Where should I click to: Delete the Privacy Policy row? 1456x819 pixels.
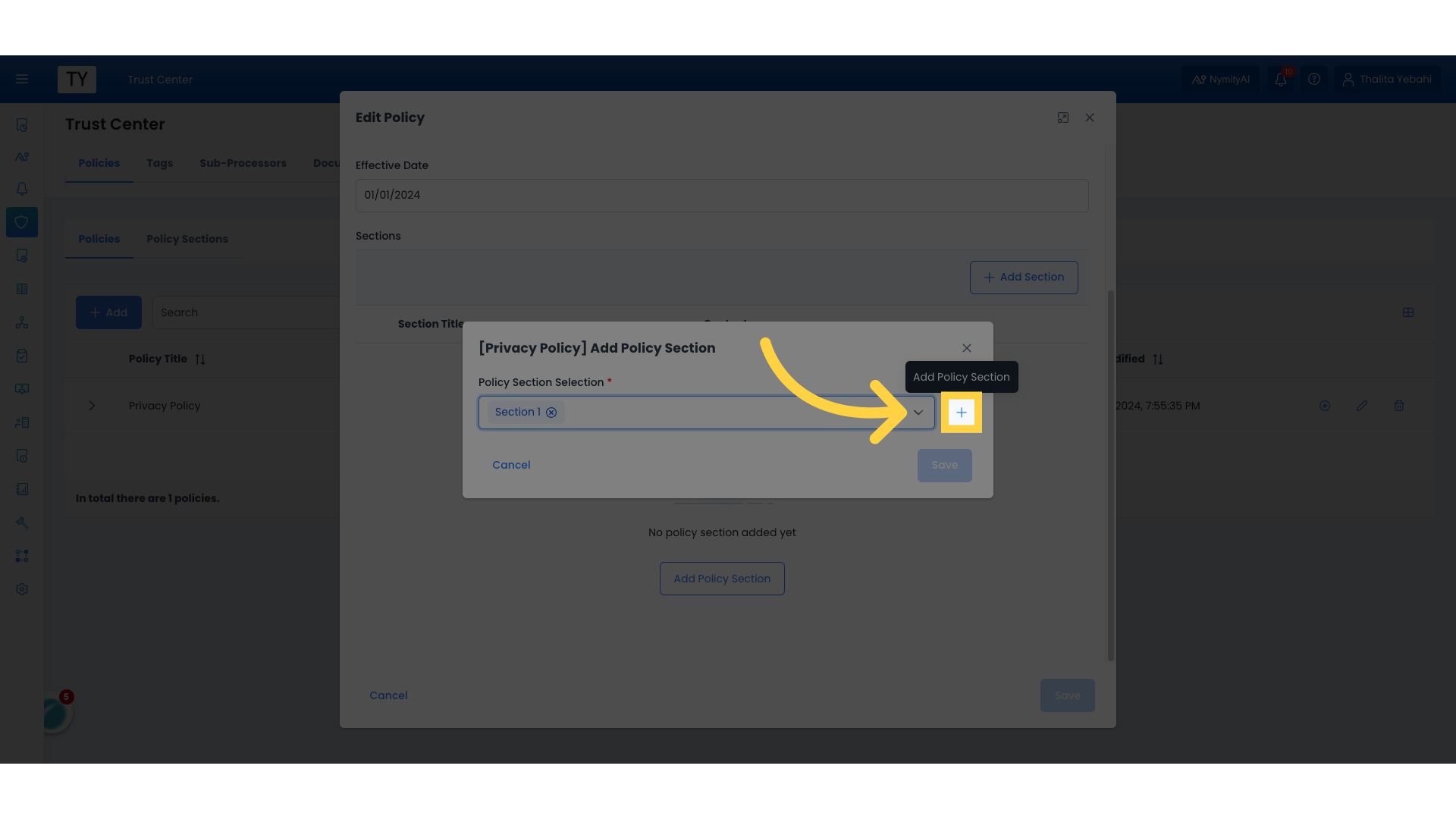pos(1399,406)
